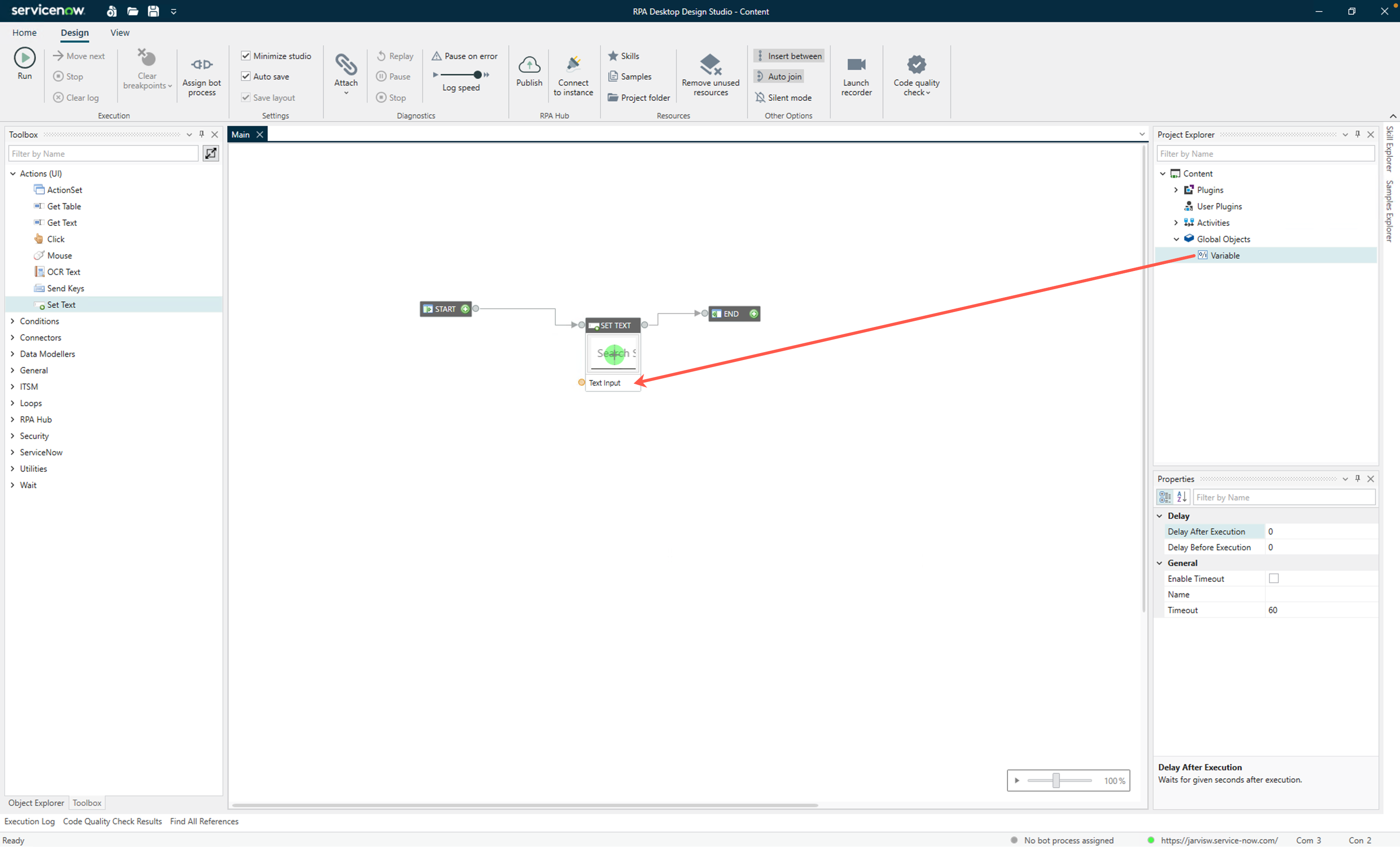Open the View ribbon tab
1400x847 pixels.
click(x=120, y=33)
